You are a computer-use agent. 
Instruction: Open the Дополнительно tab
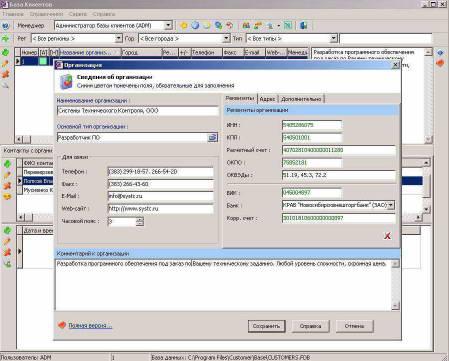[x=301, y=99]
